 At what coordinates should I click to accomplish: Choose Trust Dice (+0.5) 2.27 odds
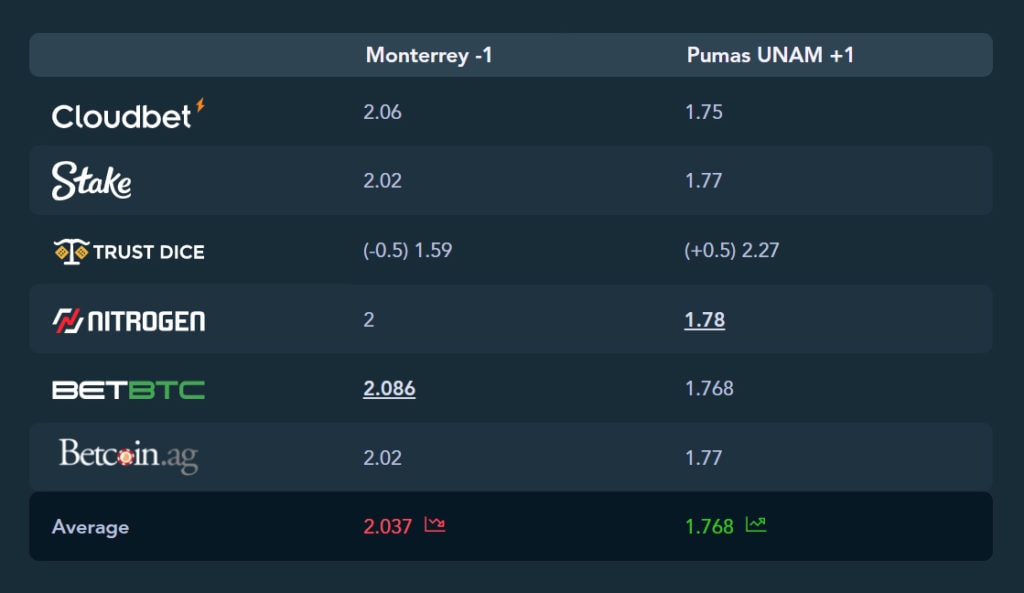click(731, 250)
